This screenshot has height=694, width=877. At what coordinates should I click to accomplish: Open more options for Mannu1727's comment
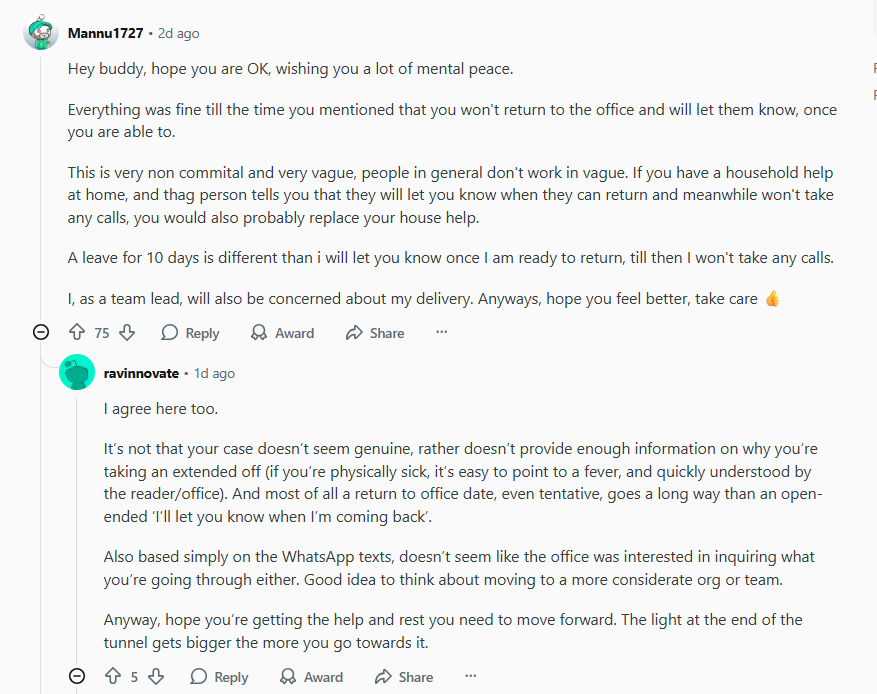pos(442,333)
